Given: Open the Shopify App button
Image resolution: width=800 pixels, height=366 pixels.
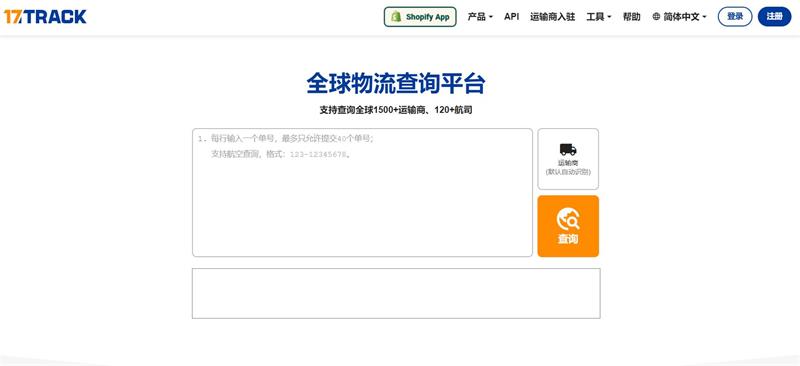Looking at the screenshot, I should point(420,17).
